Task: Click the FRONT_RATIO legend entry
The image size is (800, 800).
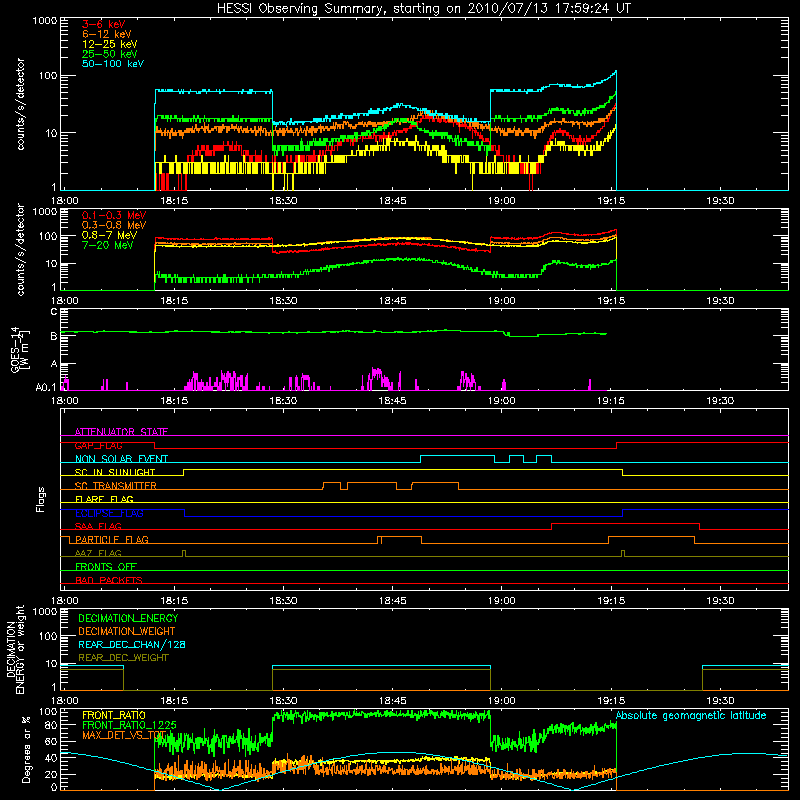Action: click(x=114, y=715)
